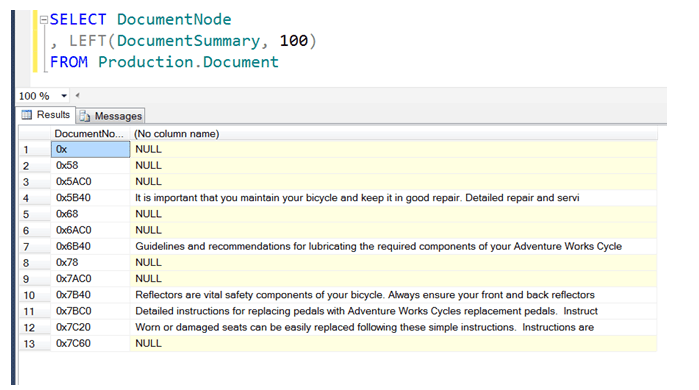Viewport: 699px width, 390px height.
Task: Select row header number 7
Action: (35, 246)
